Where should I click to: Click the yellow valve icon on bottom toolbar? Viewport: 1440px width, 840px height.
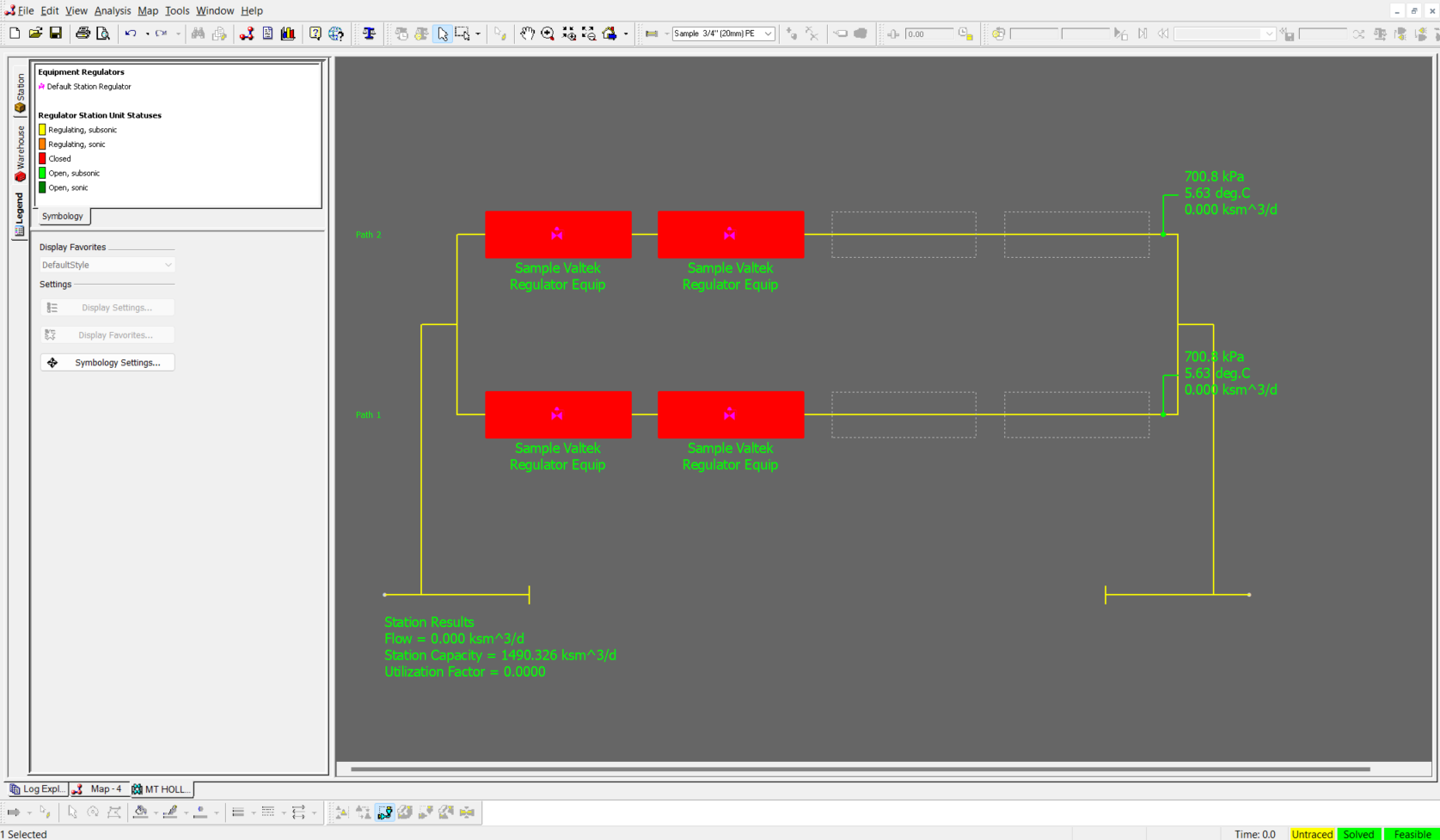(467, 812)
